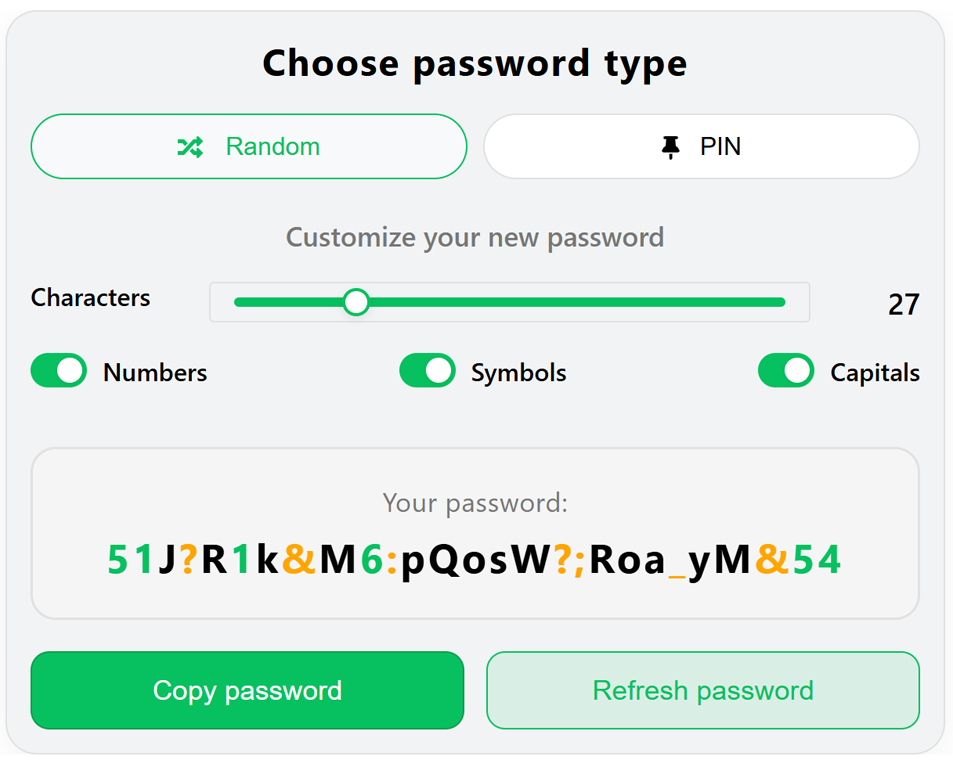Select the generated password text

[475, 560]
